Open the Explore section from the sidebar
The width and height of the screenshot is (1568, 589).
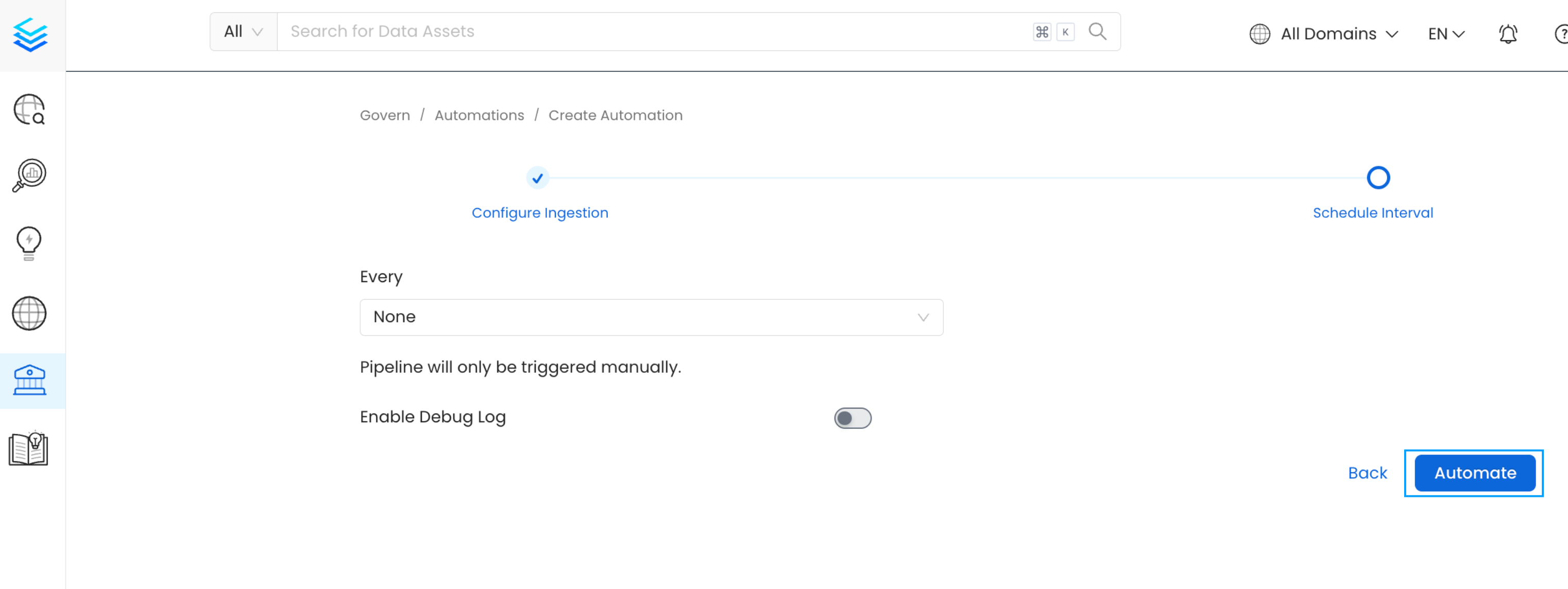click(29, 110)
